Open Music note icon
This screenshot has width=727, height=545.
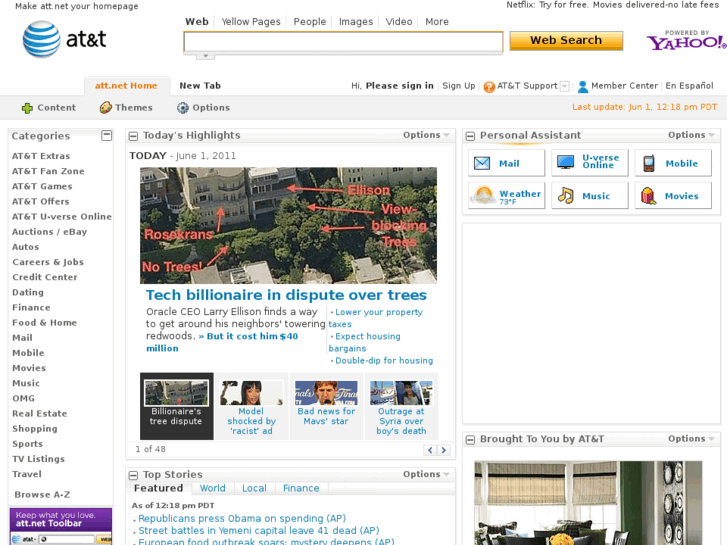pos(566,195)
